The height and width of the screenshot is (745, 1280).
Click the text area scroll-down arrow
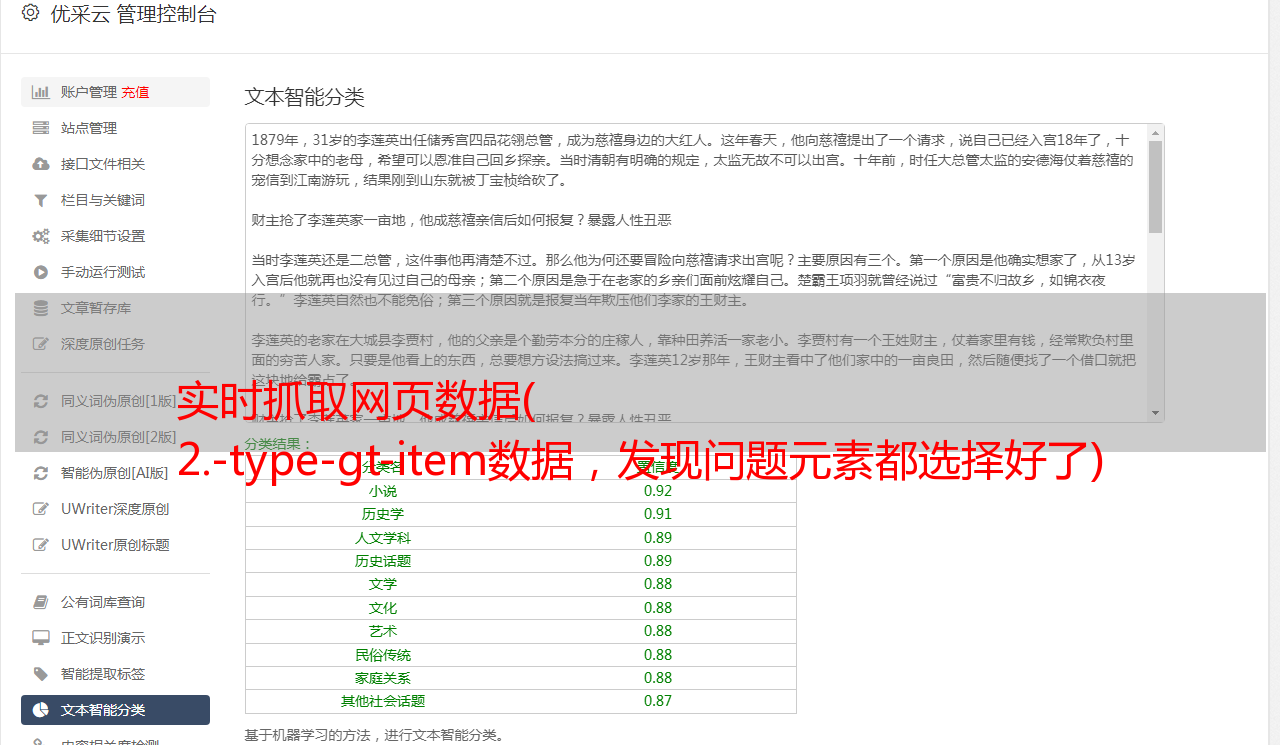tap(1156, 413)
